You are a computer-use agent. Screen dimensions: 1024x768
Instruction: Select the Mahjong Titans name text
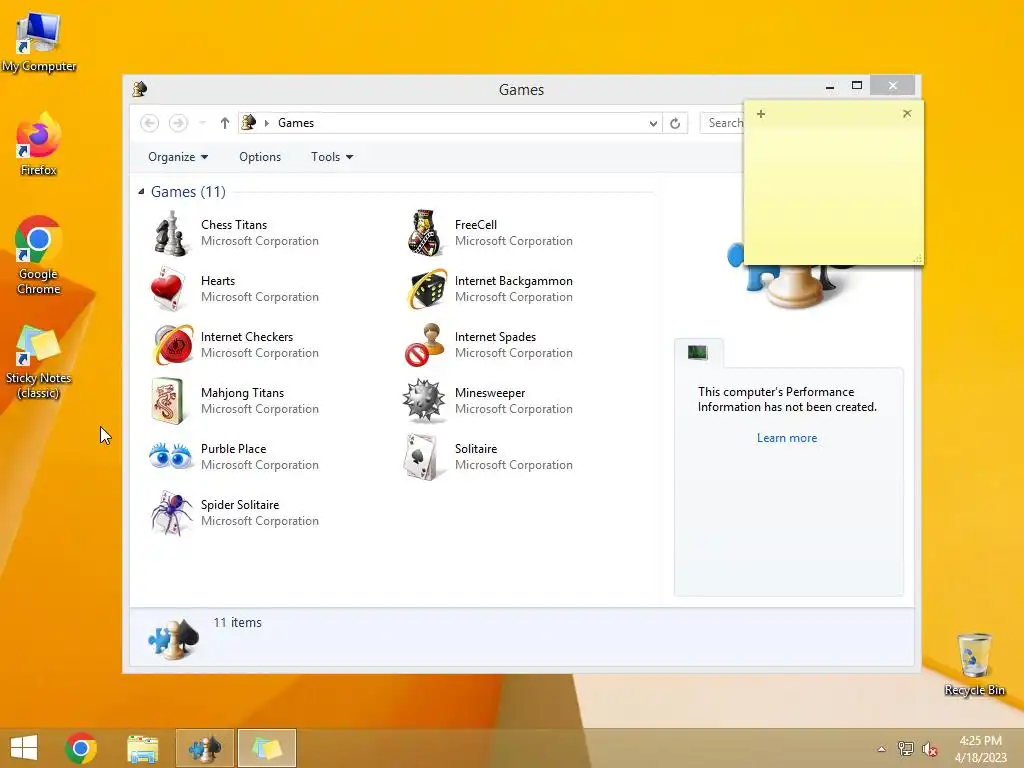[242, 393]
